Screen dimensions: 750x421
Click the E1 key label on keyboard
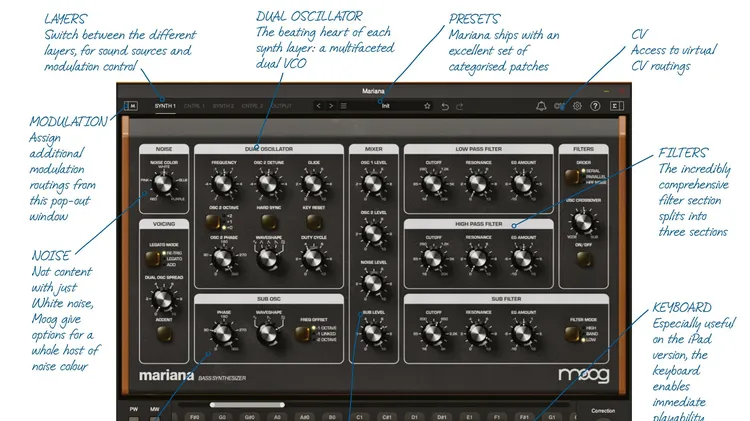pos(469,417)
